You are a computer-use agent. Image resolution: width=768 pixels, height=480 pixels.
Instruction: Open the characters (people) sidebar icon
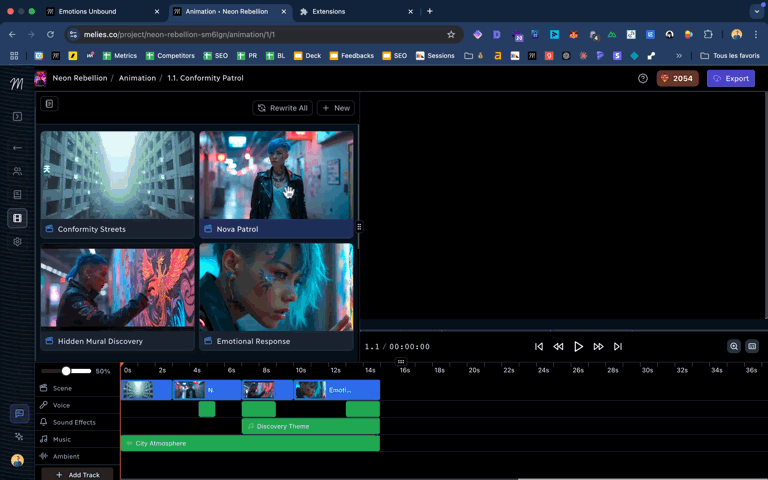17,171
